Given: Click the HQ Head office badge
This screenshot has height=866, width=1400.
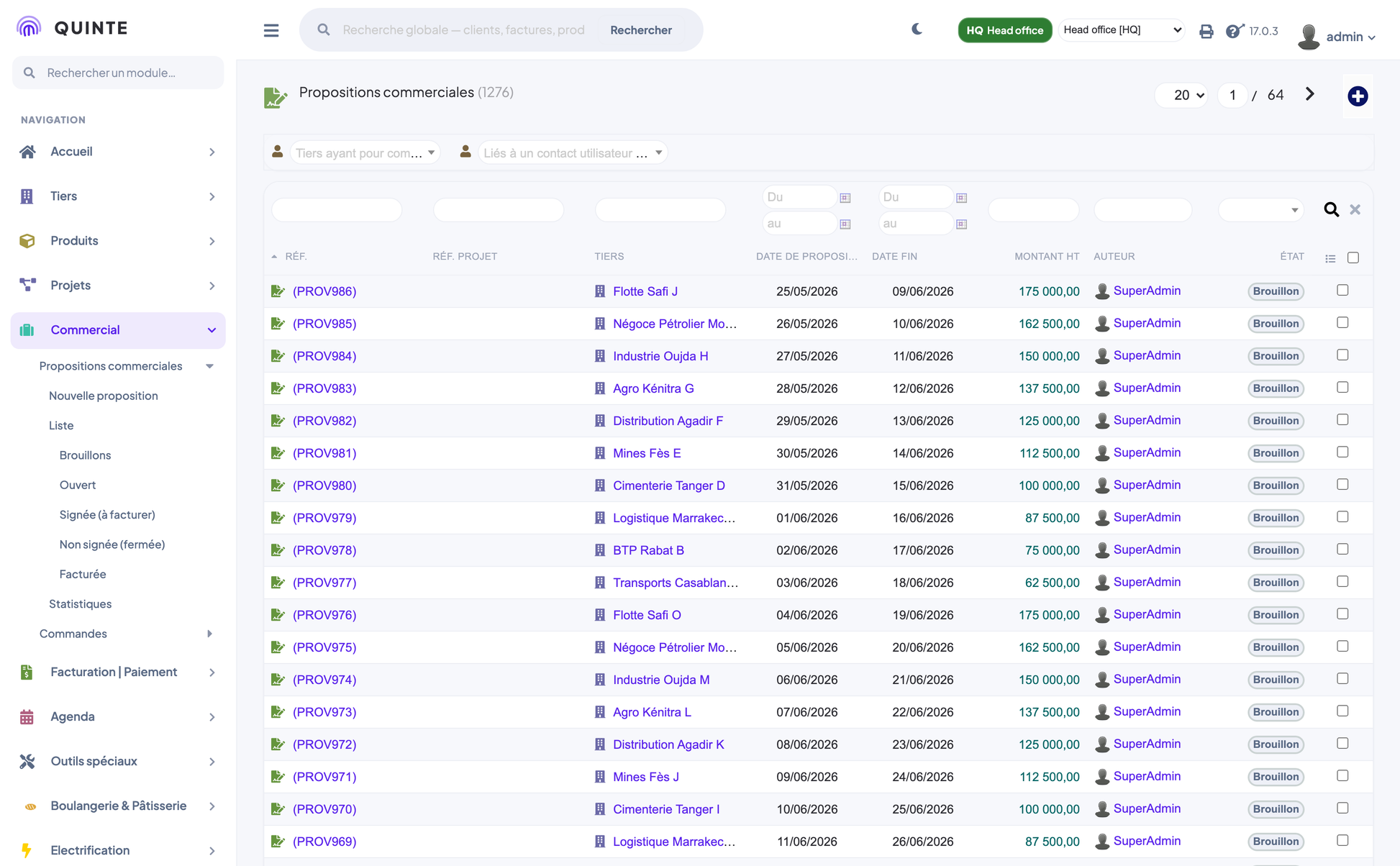Looking at the screenshot, I should tap(1004, 30).
